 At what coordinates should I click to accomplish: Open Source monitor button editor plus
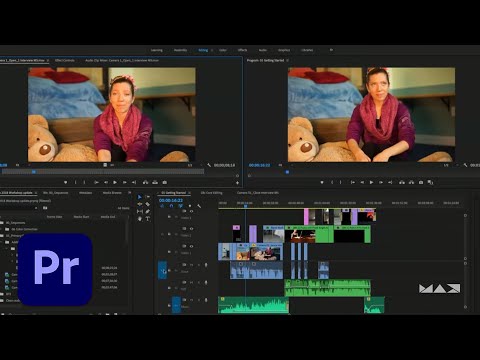point(237,183)
